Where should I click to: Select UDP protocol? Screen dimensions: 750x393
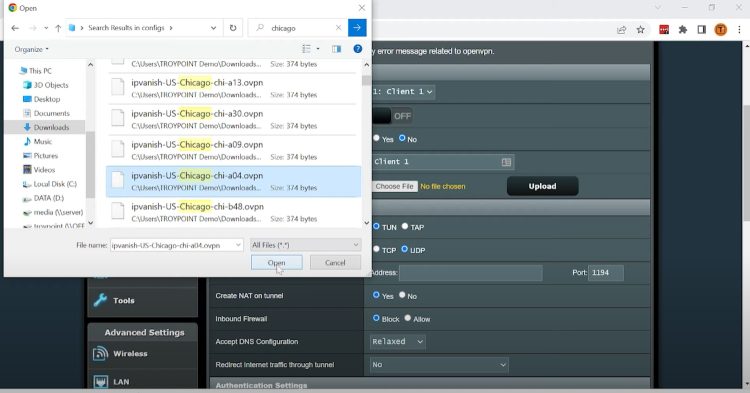click(x=405, y=249)
